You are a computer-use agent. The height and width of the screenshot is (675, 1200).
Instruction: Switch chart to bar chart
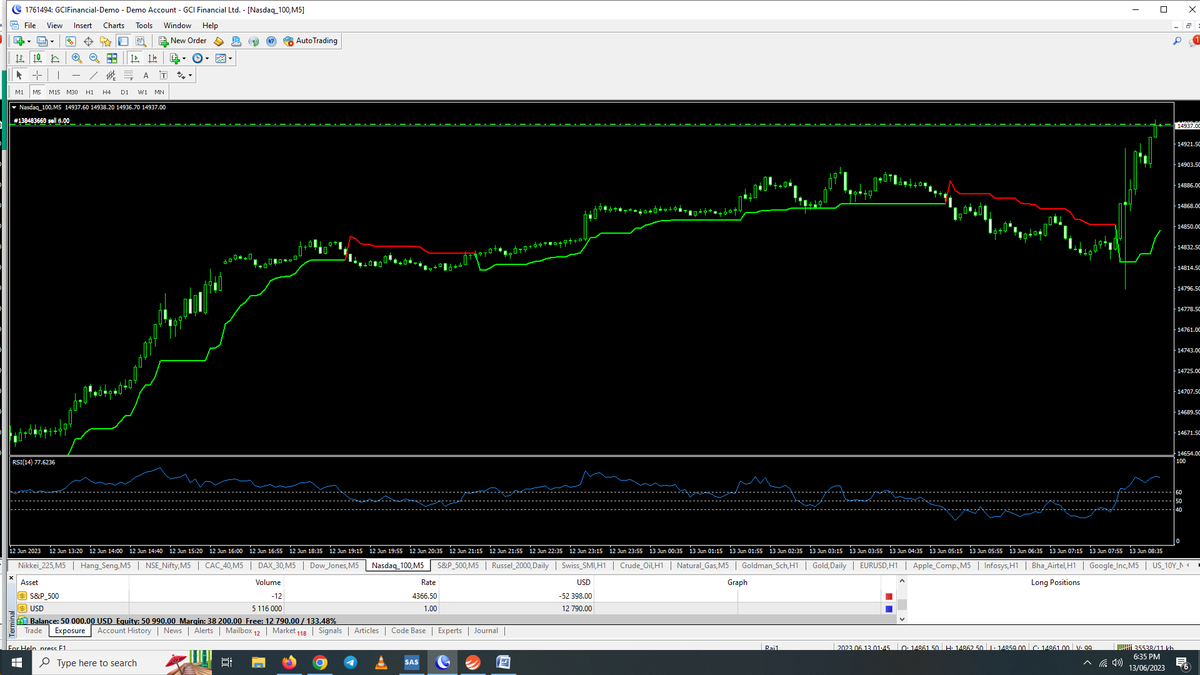[20, 58]
